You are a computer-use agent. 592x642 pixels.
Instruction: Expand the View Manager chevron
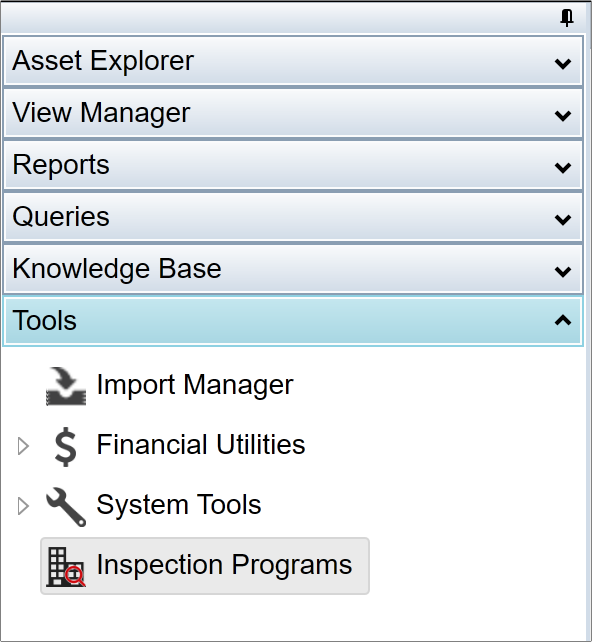(x=563, y=115)
